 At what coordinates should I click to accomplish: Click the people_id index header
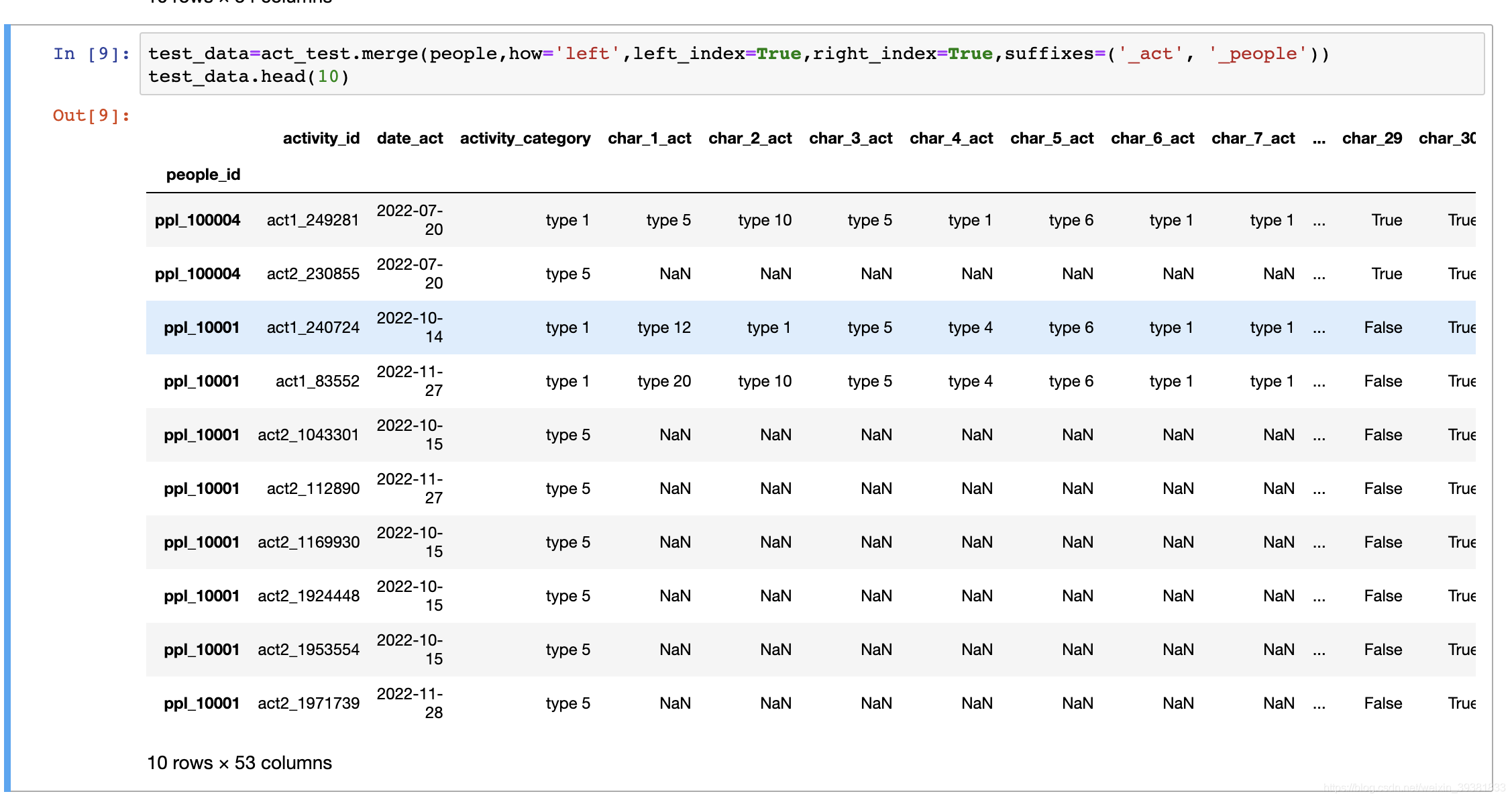coord(203,174)
